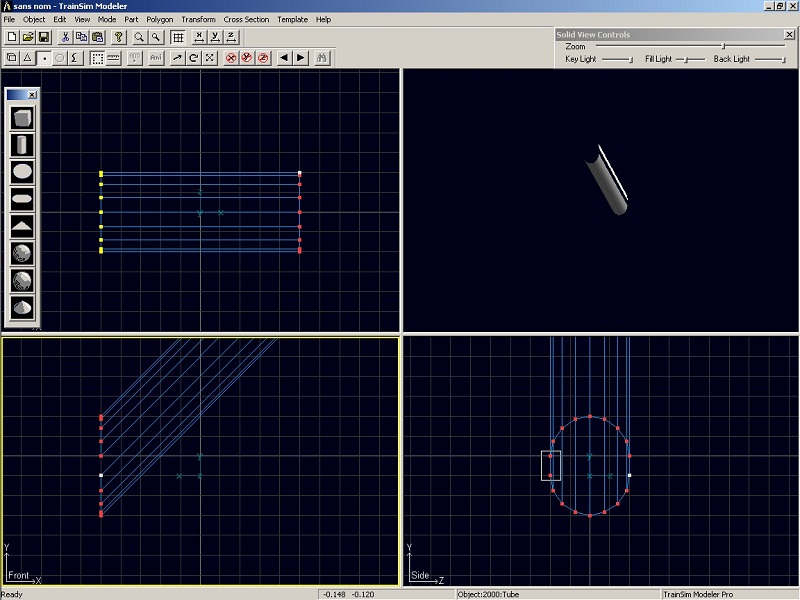Zoom out with smaller magnifier icon
Image resolution: width=800 pixels, height=600 pixels.
156,37
